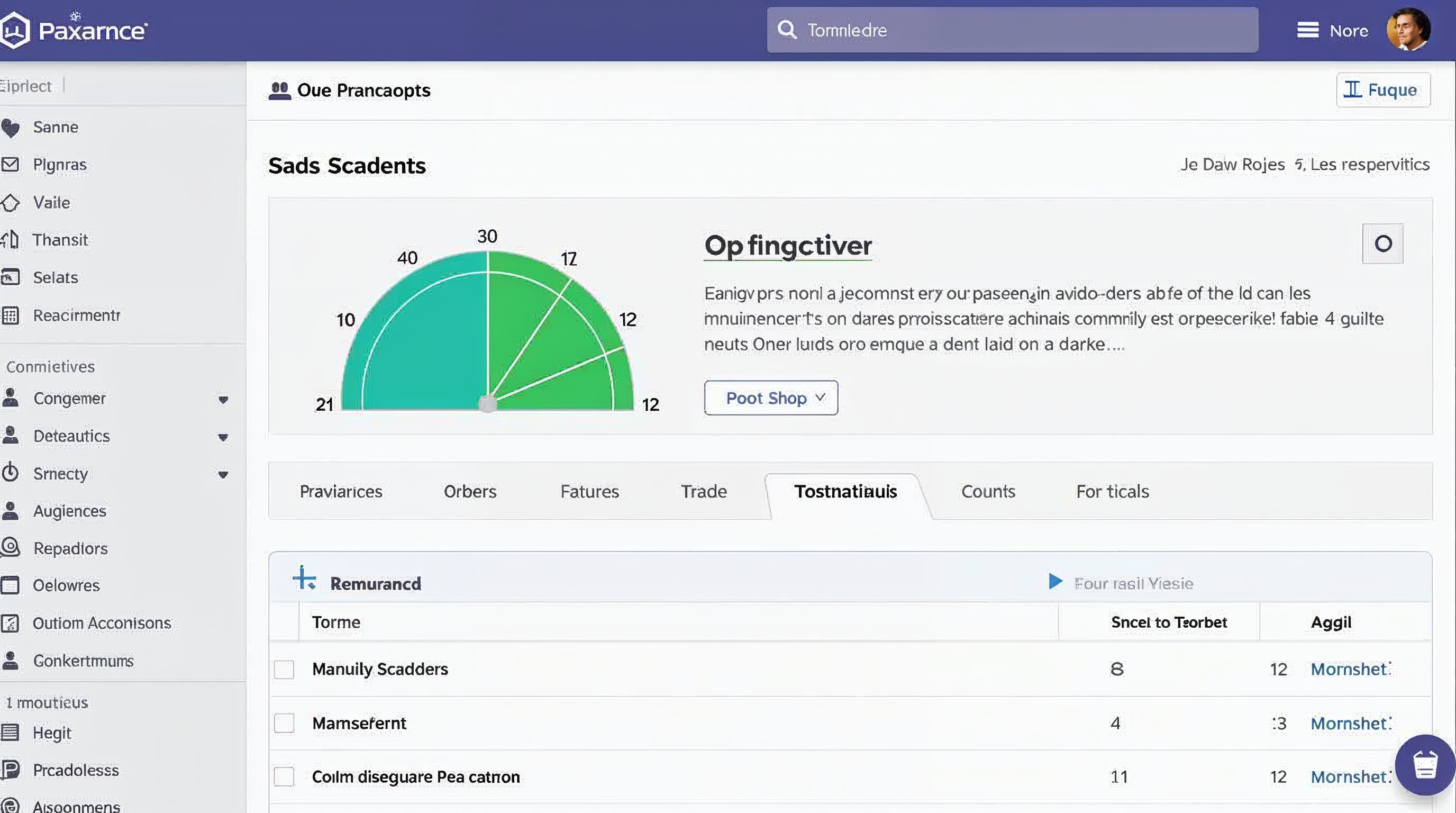
Task: Click the Paxarnce hexagon logo icon
Action: coord(15,31)
